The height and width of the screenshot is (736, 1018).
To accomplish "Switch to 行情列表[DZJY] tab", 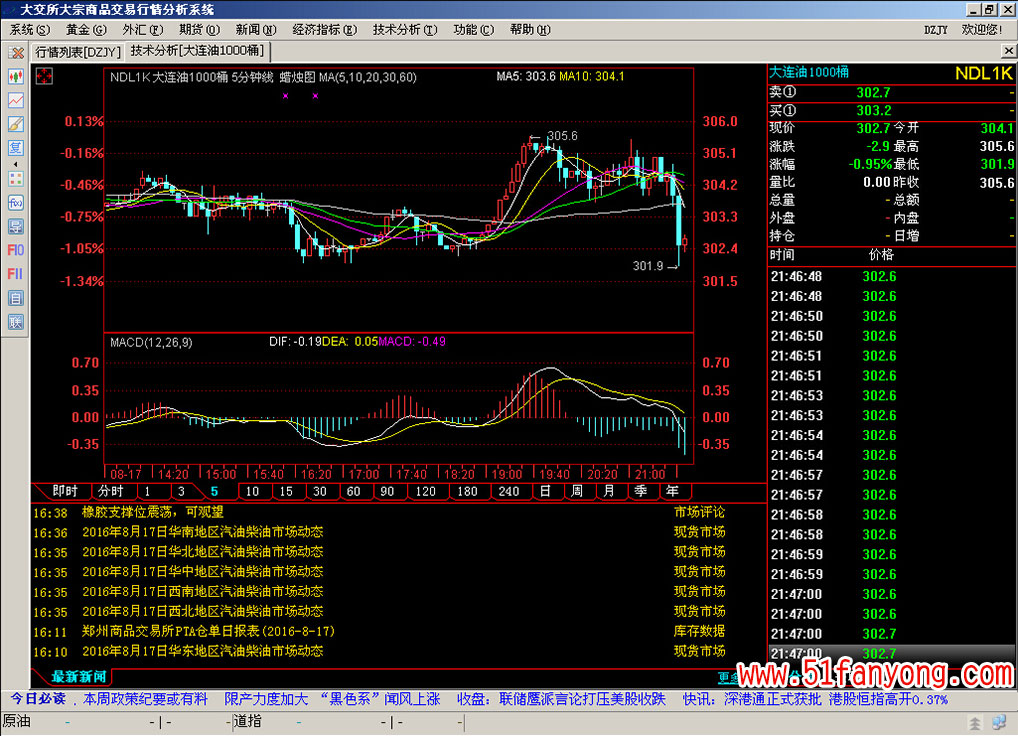I will [x=77, y=52].
